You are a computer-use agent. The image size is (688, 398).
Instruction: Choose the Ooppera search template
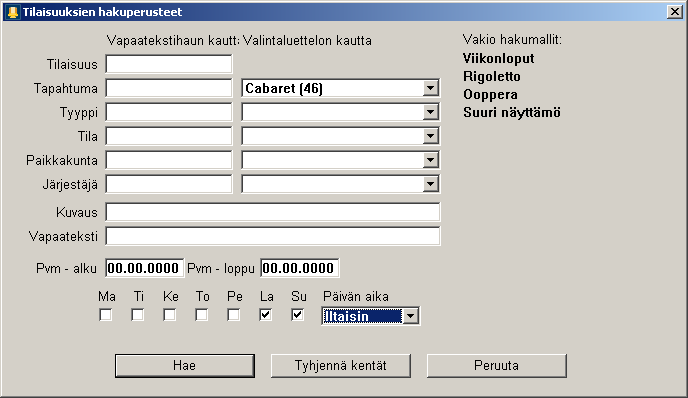pos(490,94)
